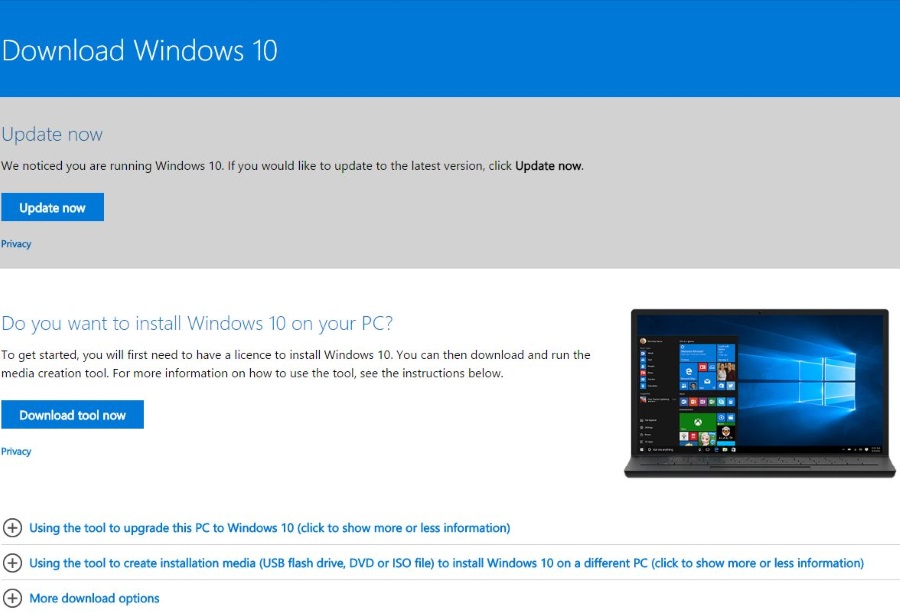
Task: Click the 'Update now' section heading
Action: 52,134
